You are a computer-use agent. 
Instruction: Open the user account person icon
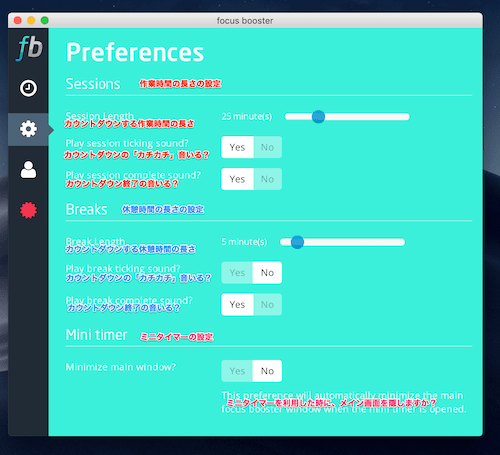[28, 170]
